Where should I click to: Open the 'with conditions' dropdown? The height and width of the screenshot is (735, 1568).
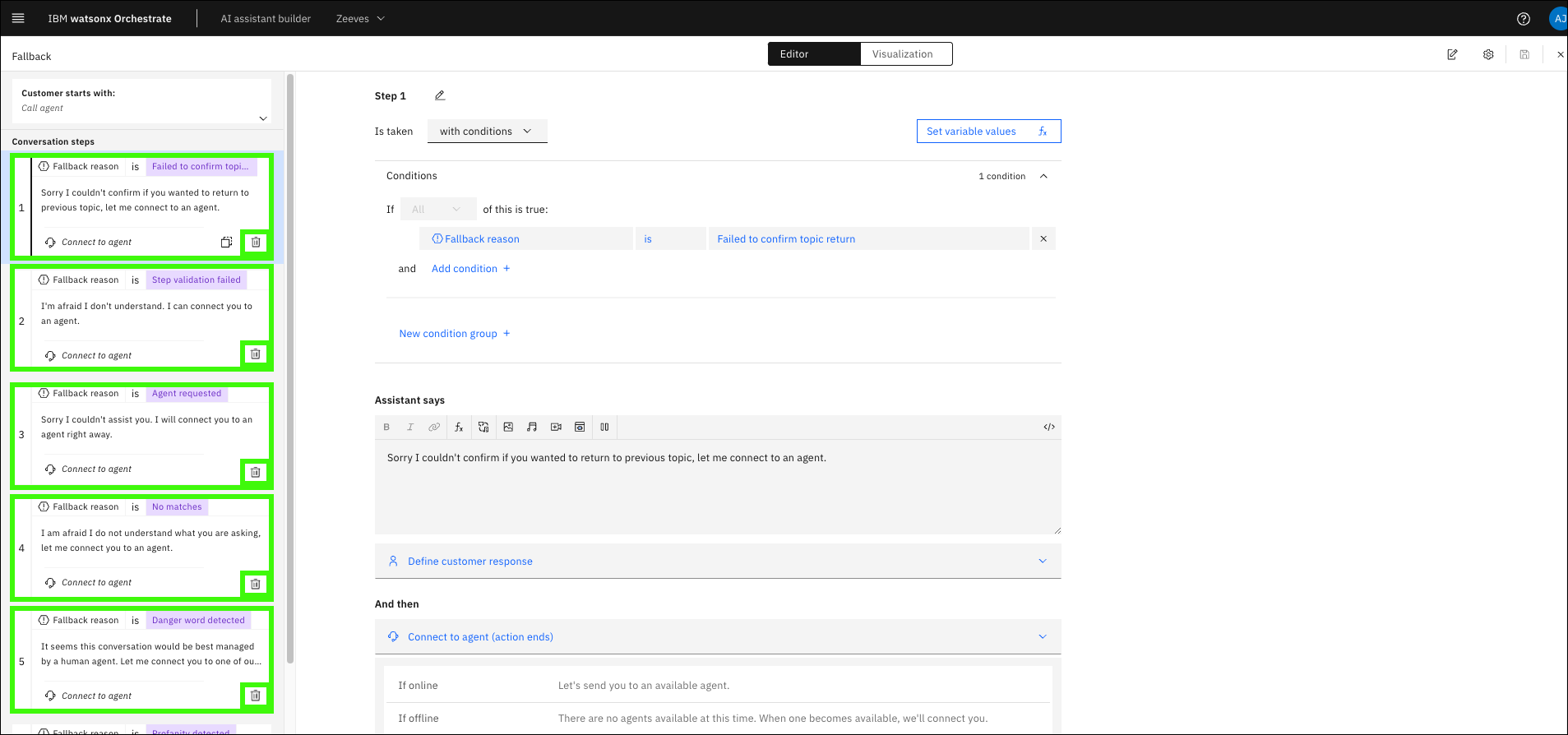pyautogui.click(x=487, y=132)
